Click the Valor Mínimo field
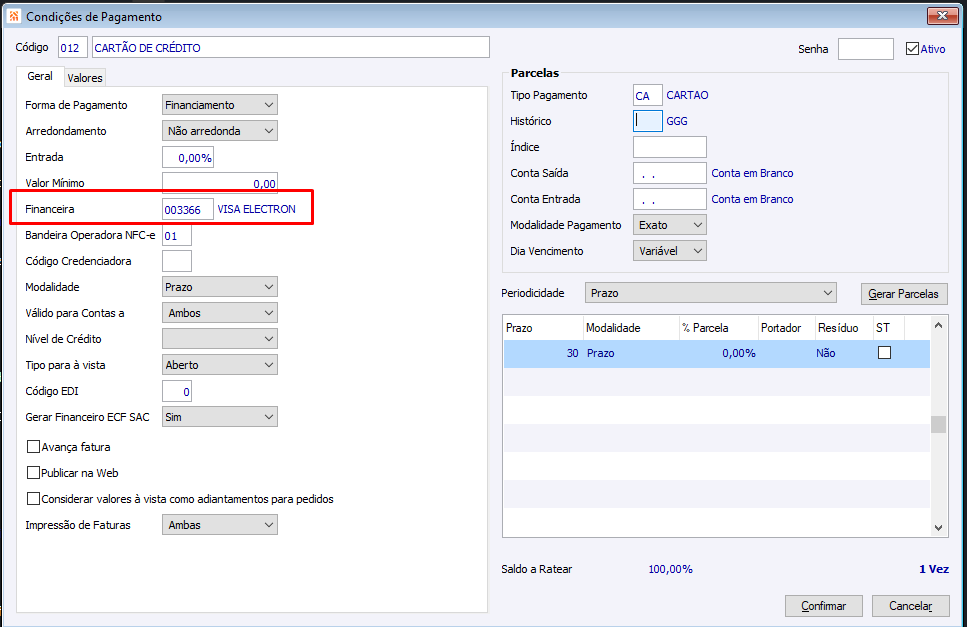The height and width of the screenshot is (627, 967). coord(220,183)
